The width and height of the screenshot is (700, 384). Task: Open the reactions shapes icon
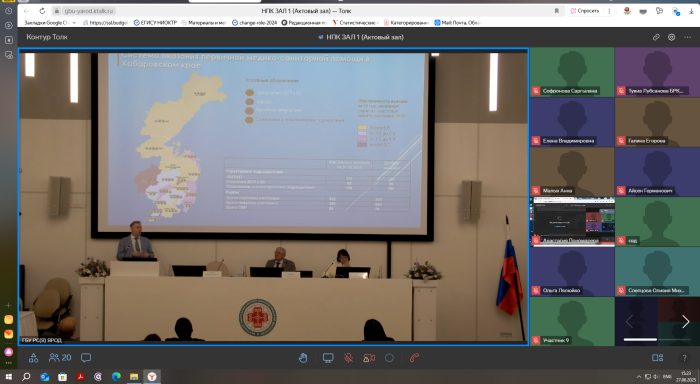coord(33,358)
